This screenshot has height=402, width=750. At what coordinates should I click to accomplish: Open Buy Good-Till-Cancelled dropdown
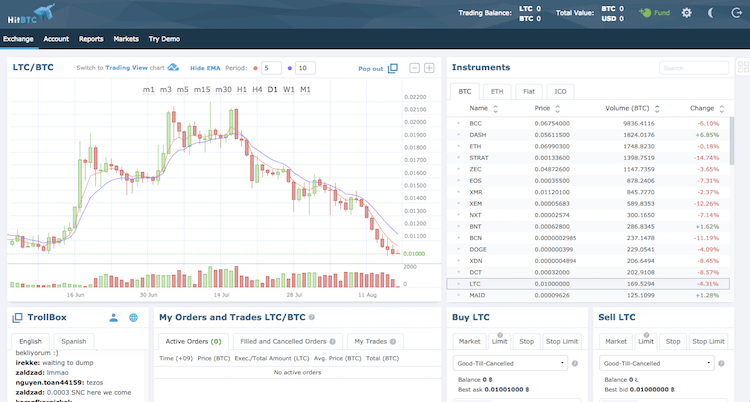510,363
